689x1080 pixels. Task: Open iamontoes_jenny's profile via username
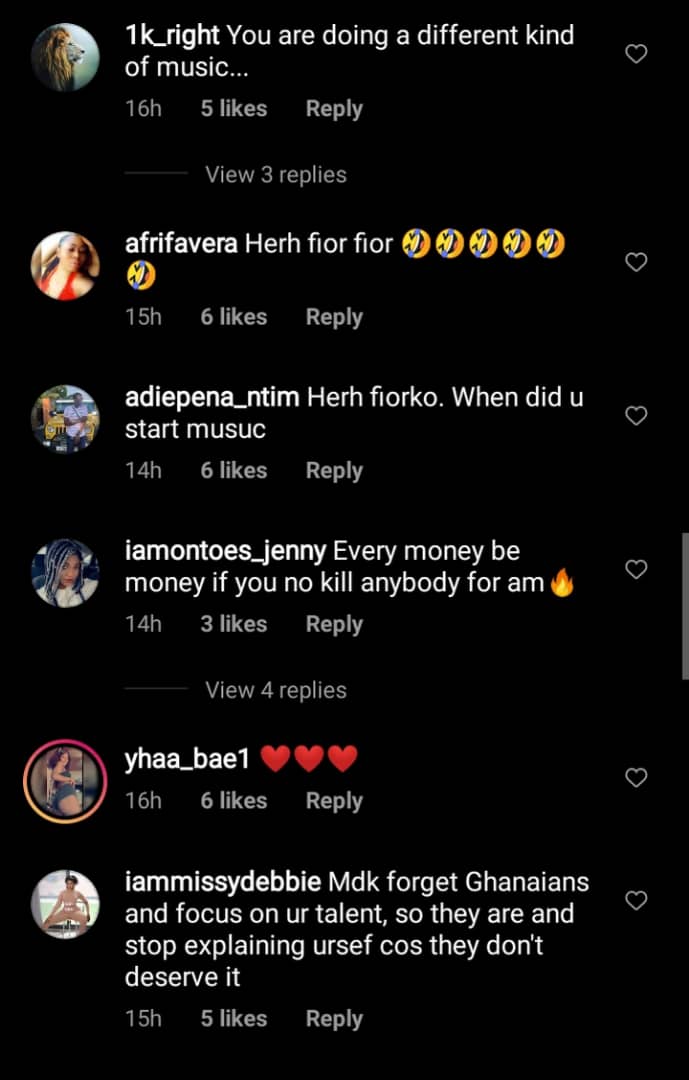[x=225, y=551]
